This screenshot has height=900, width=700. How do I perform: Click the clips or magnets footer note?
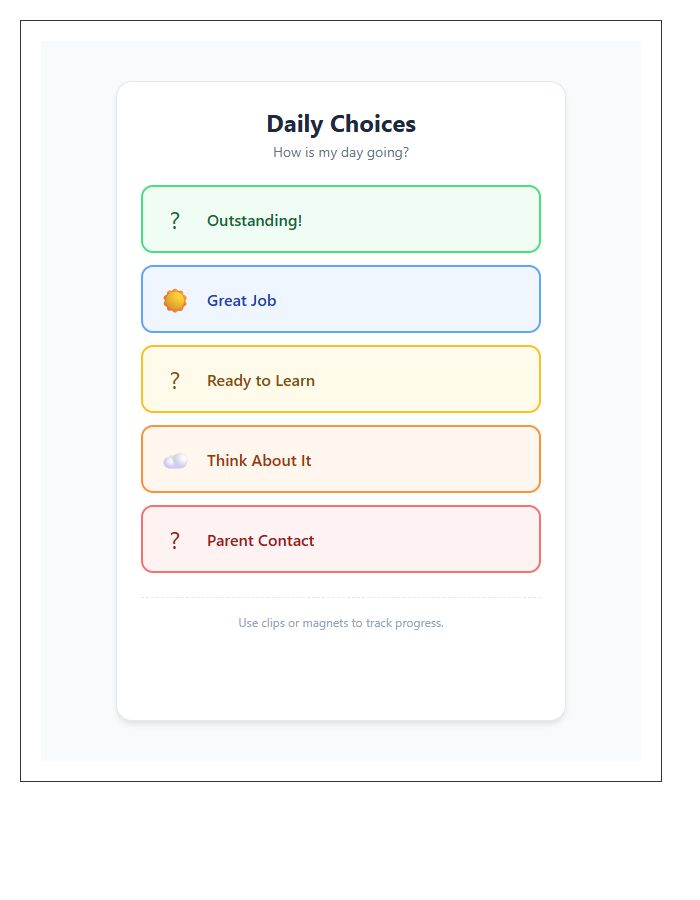(x=341, y=623)
